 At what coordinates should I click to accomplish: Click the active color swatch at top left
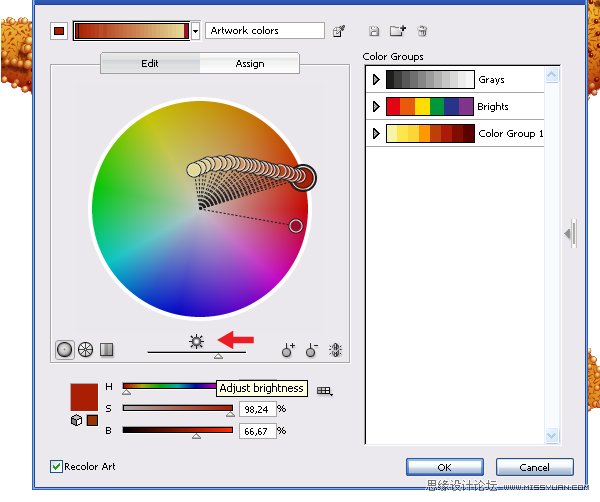pyautogui.click(x=59, y=31)
